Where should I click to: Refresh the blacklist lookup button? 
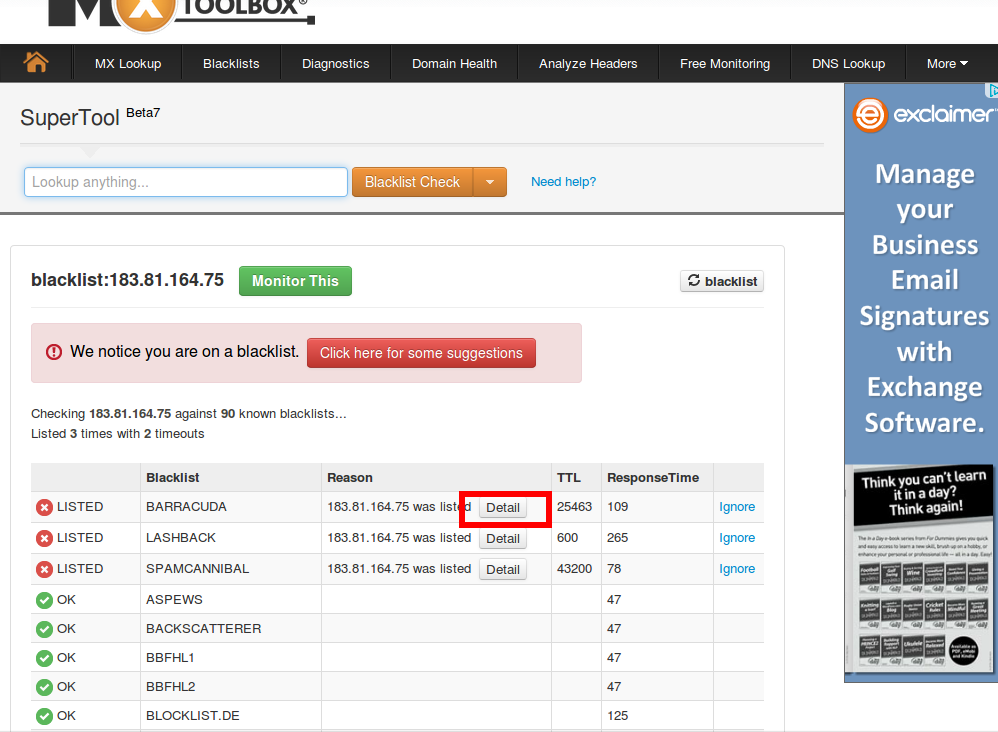pyautogui.click(x=722, y=281)
